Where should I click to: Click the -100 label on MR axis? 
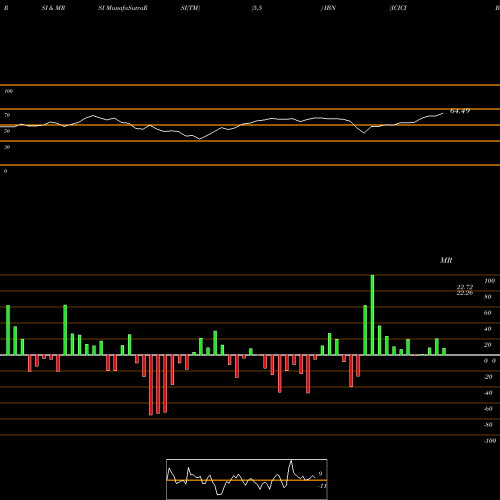click(490, 441)
